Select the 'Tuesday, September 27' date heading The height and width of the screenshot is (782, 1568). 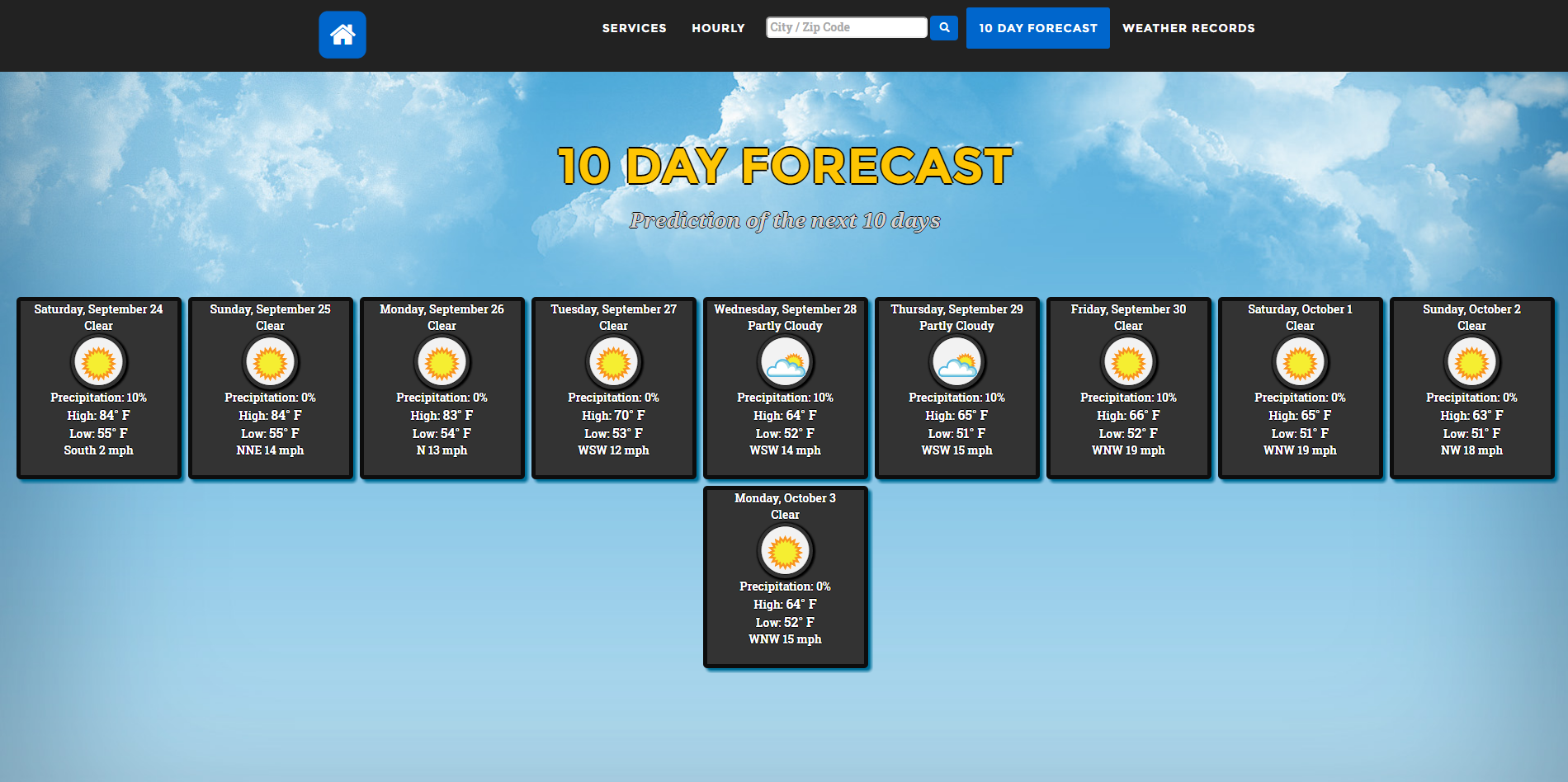click(x=613, y=309)
